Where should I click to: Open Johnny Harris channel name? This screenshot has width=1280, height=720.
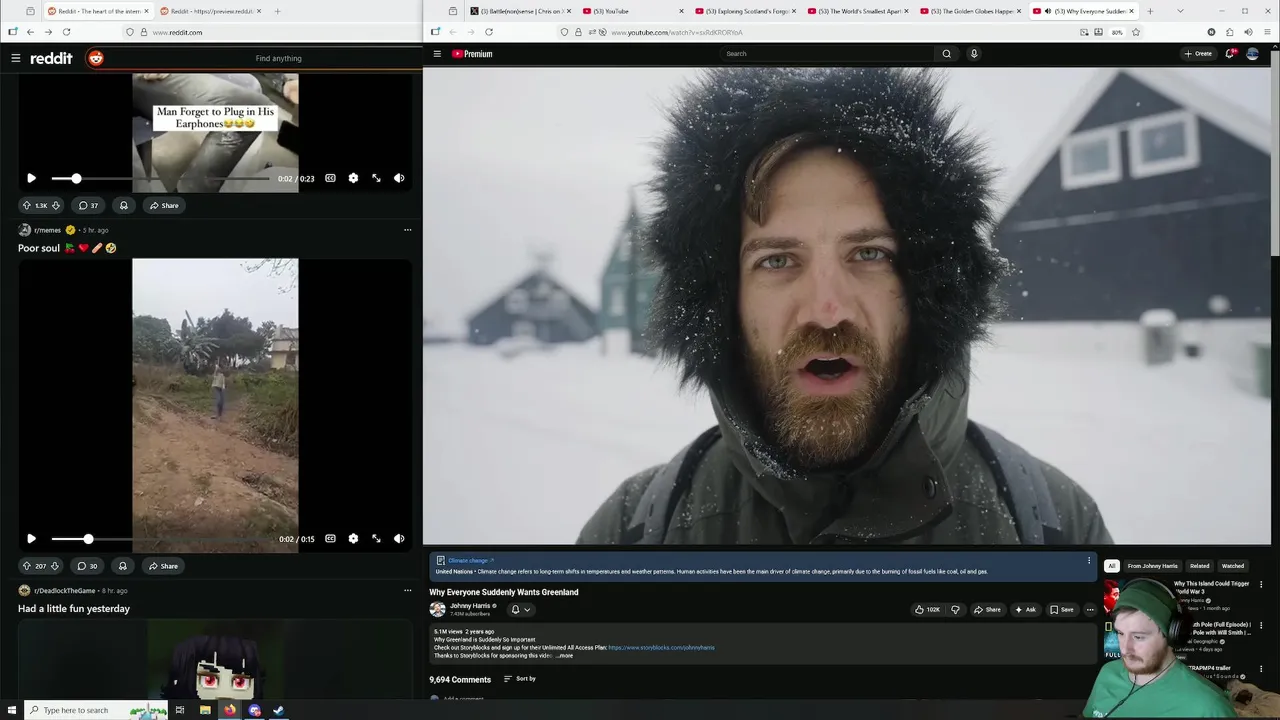pyautogui.click(x=470, y=606)
